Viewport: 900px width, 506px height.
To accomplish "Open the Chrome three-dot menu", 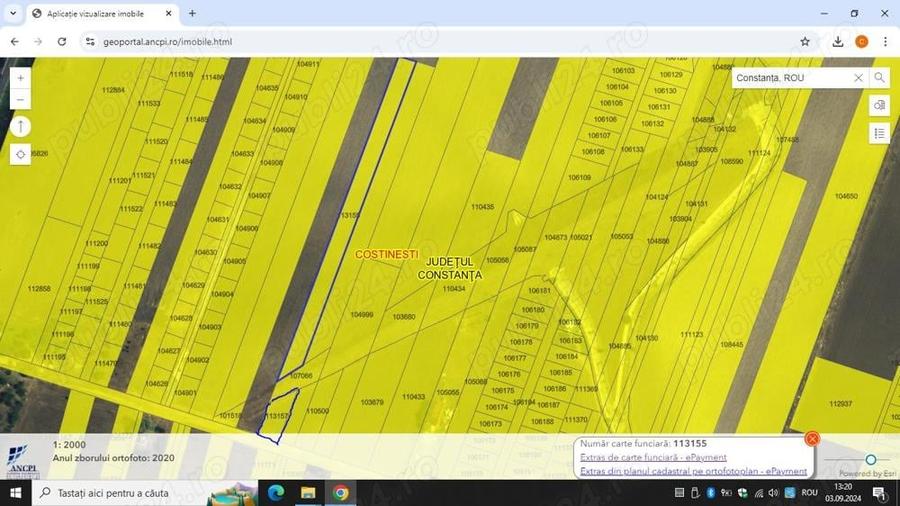I will click(886, 42).
